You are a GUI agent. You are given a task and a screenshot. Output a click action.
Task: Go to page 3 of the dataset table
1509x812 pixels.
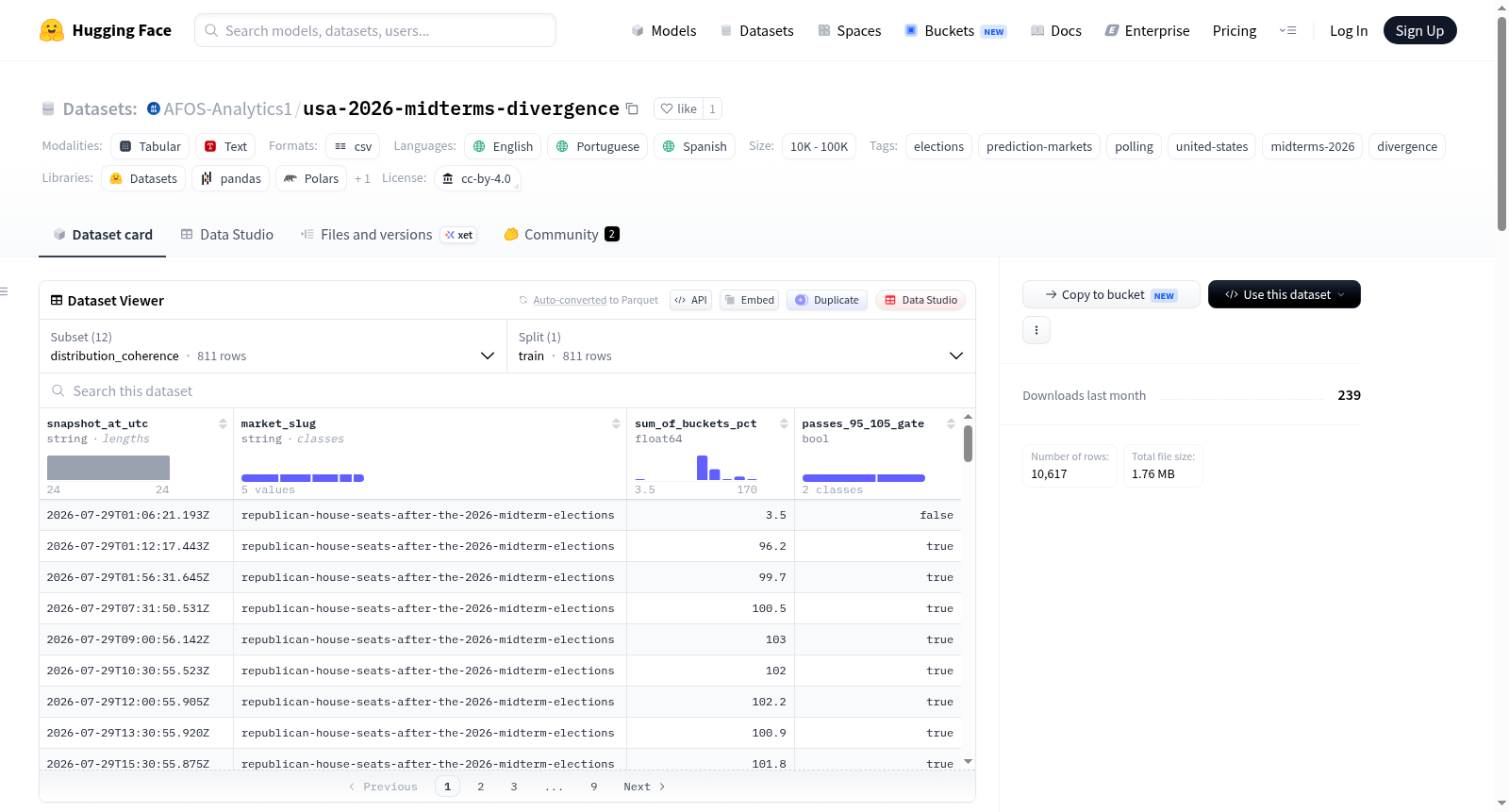514,787
